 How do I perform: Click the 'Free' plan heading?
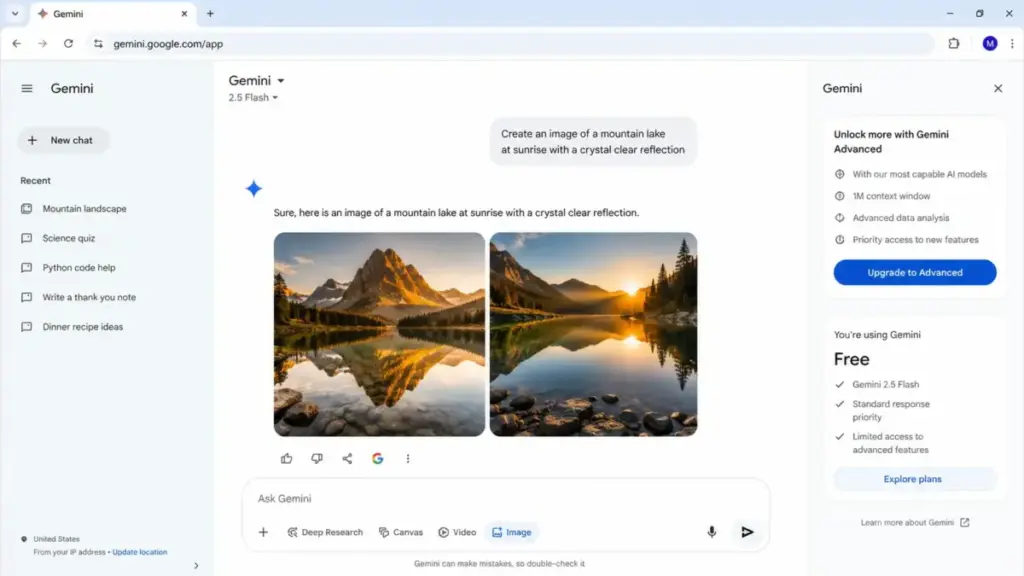[852, 359]
